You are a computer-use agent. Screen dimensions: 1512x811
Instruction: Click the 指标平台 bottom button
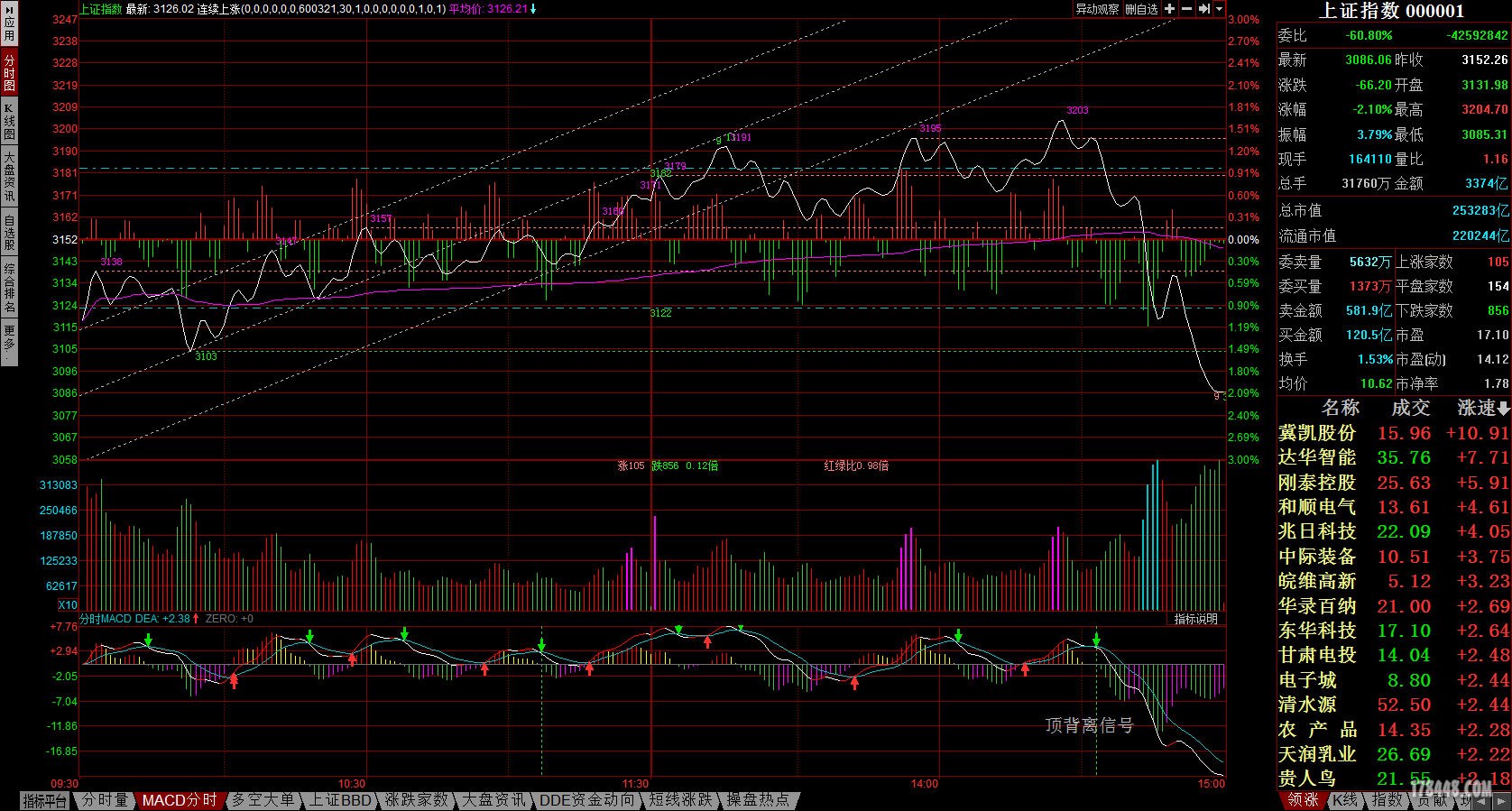pos(44,800)
